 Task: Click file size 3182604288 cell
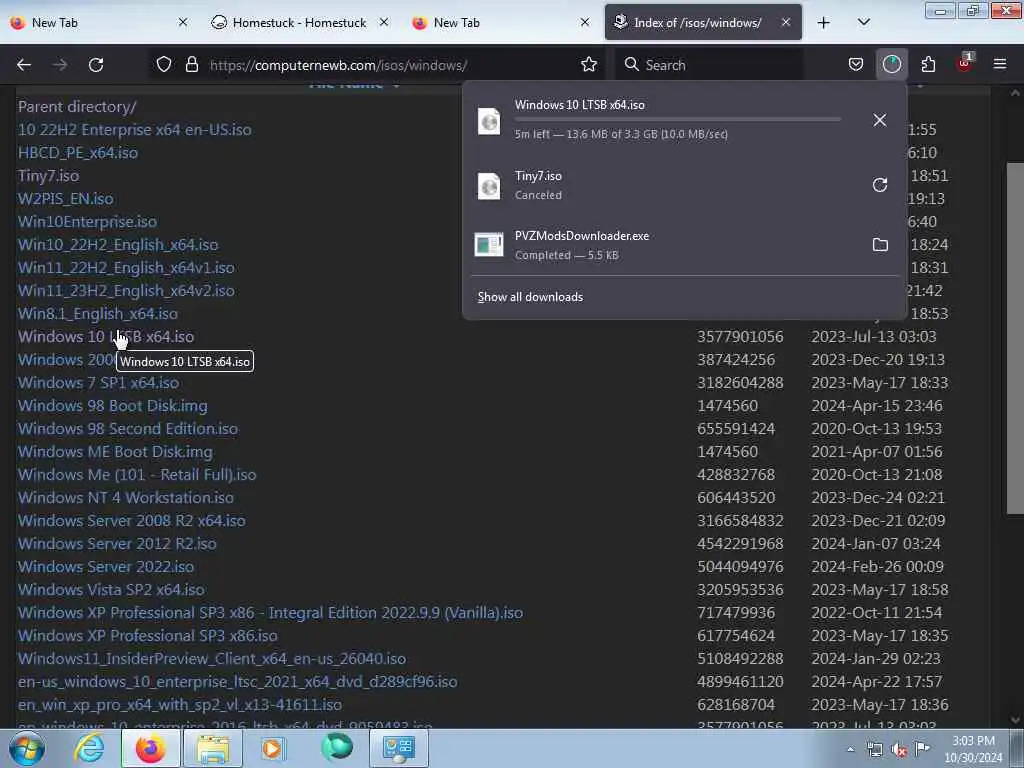click(x=740, y=383)
